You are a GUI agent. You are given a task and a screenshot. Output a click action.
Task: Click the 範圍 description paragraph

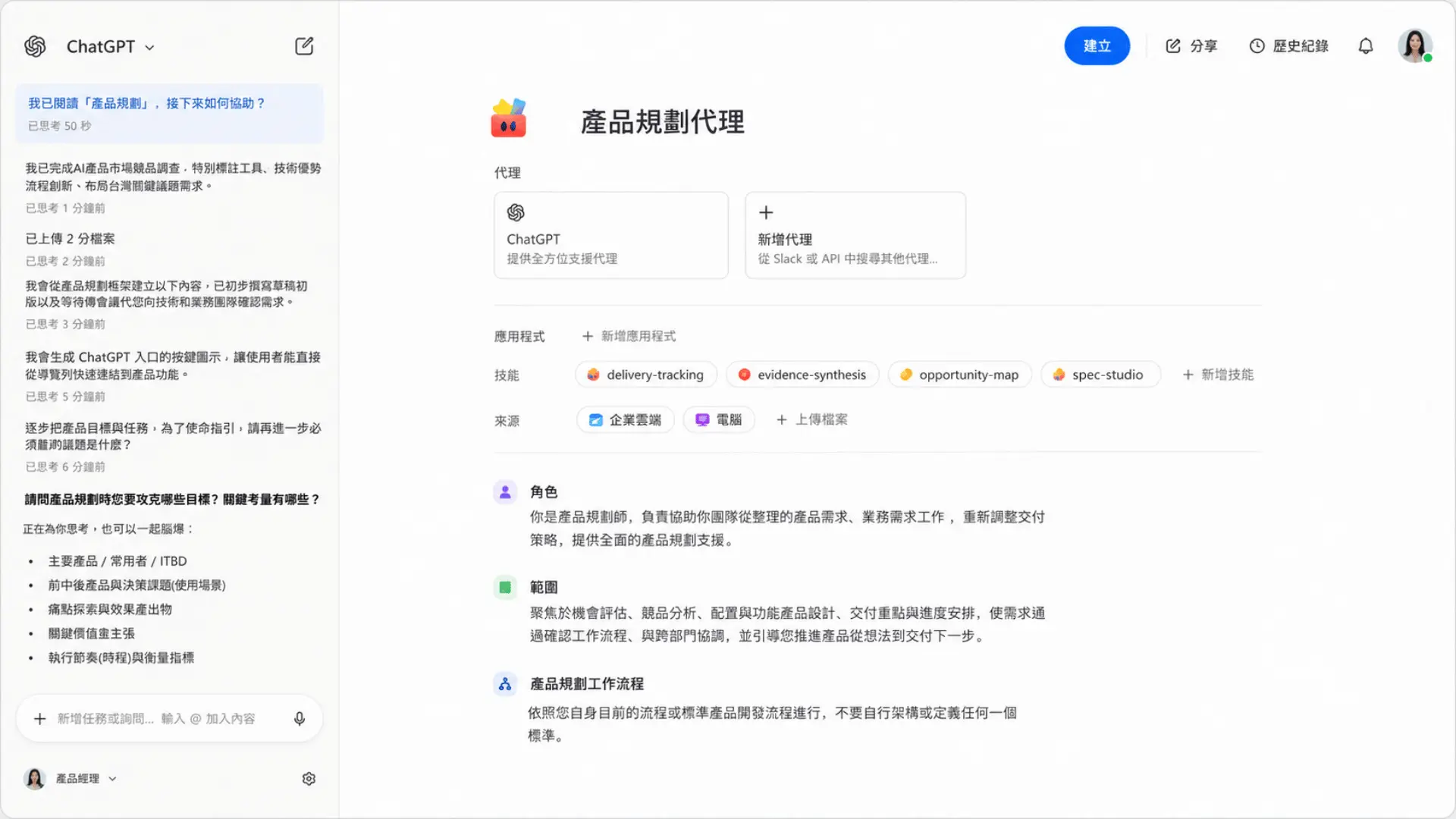tap(787, 624)
